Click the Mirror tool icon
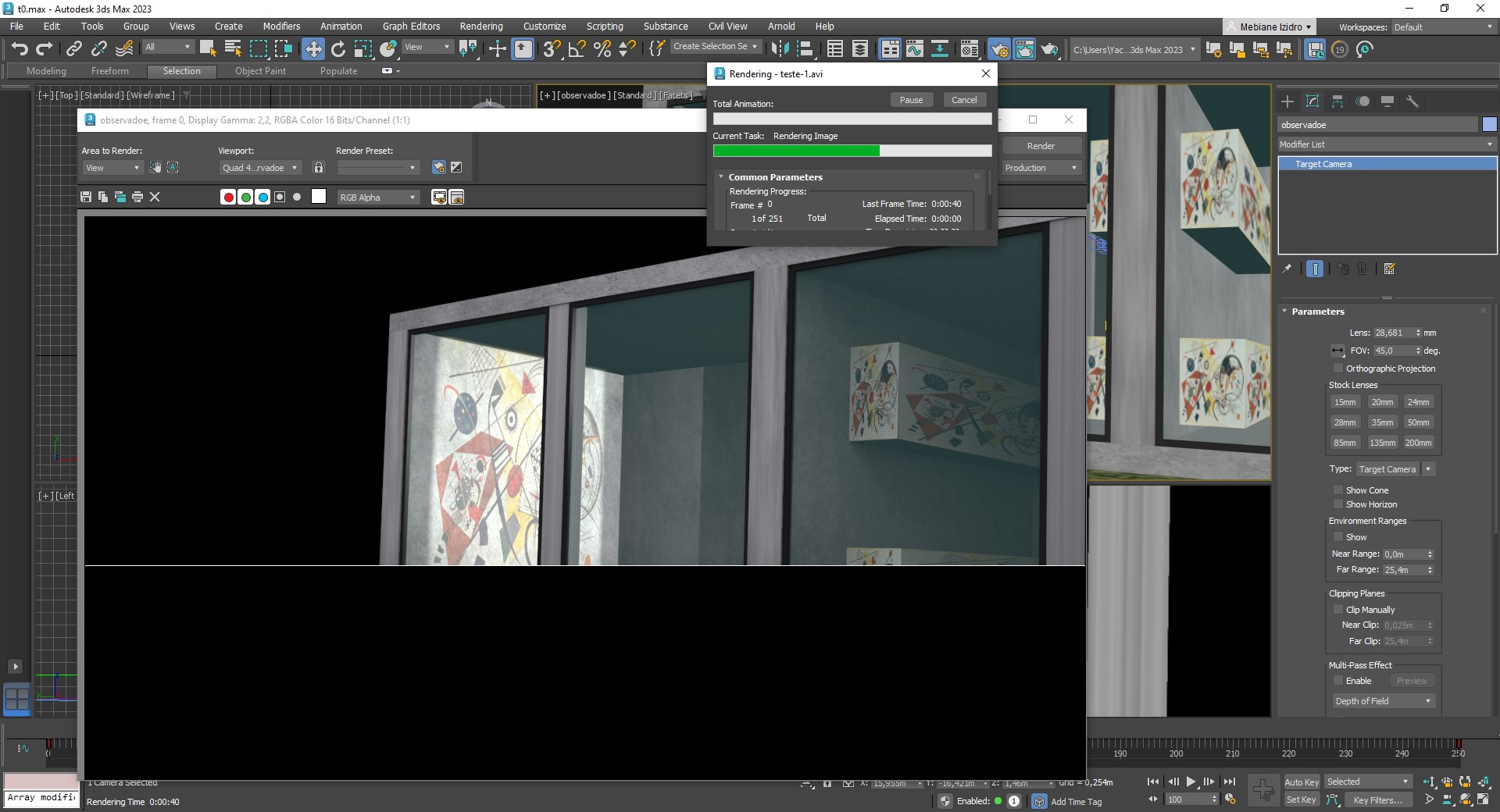 click(779, 49)
